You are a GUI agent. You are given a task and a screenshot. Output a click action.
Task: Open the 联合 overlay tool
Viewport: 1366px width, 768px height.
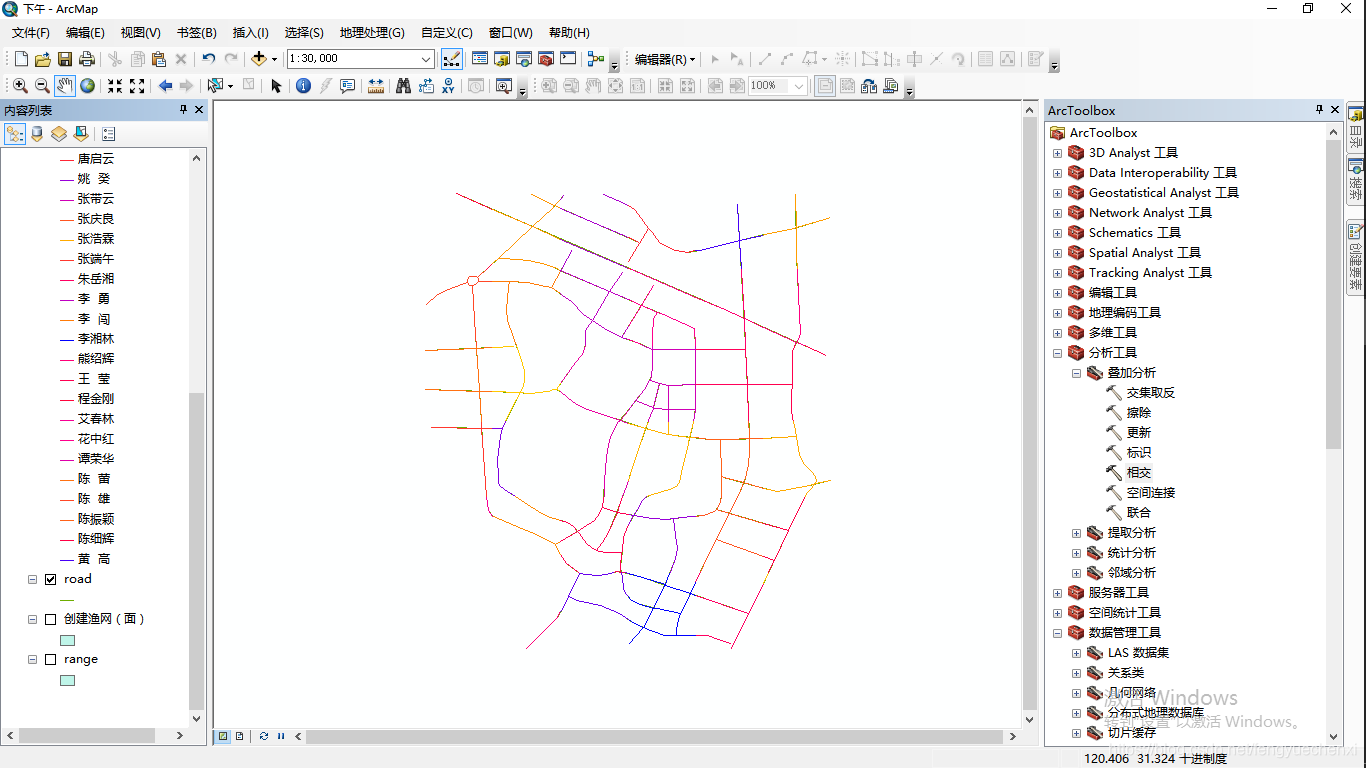point(1139,512)
